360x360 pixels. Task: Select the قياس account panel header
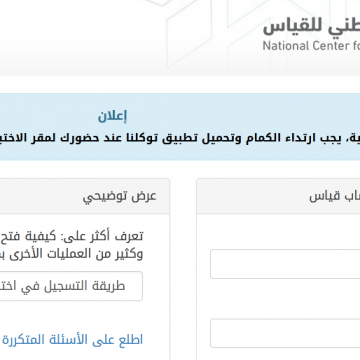coord(278,196)
